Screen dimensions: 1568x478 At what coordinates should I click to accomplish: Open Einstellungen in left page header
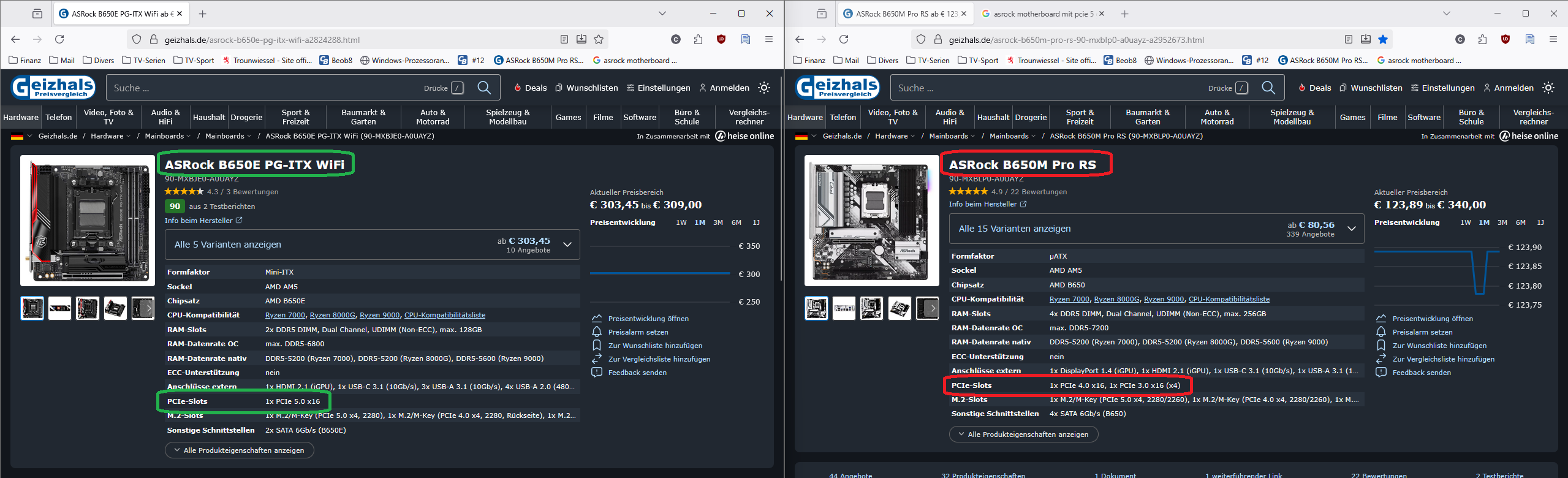[x=659, y=88]
